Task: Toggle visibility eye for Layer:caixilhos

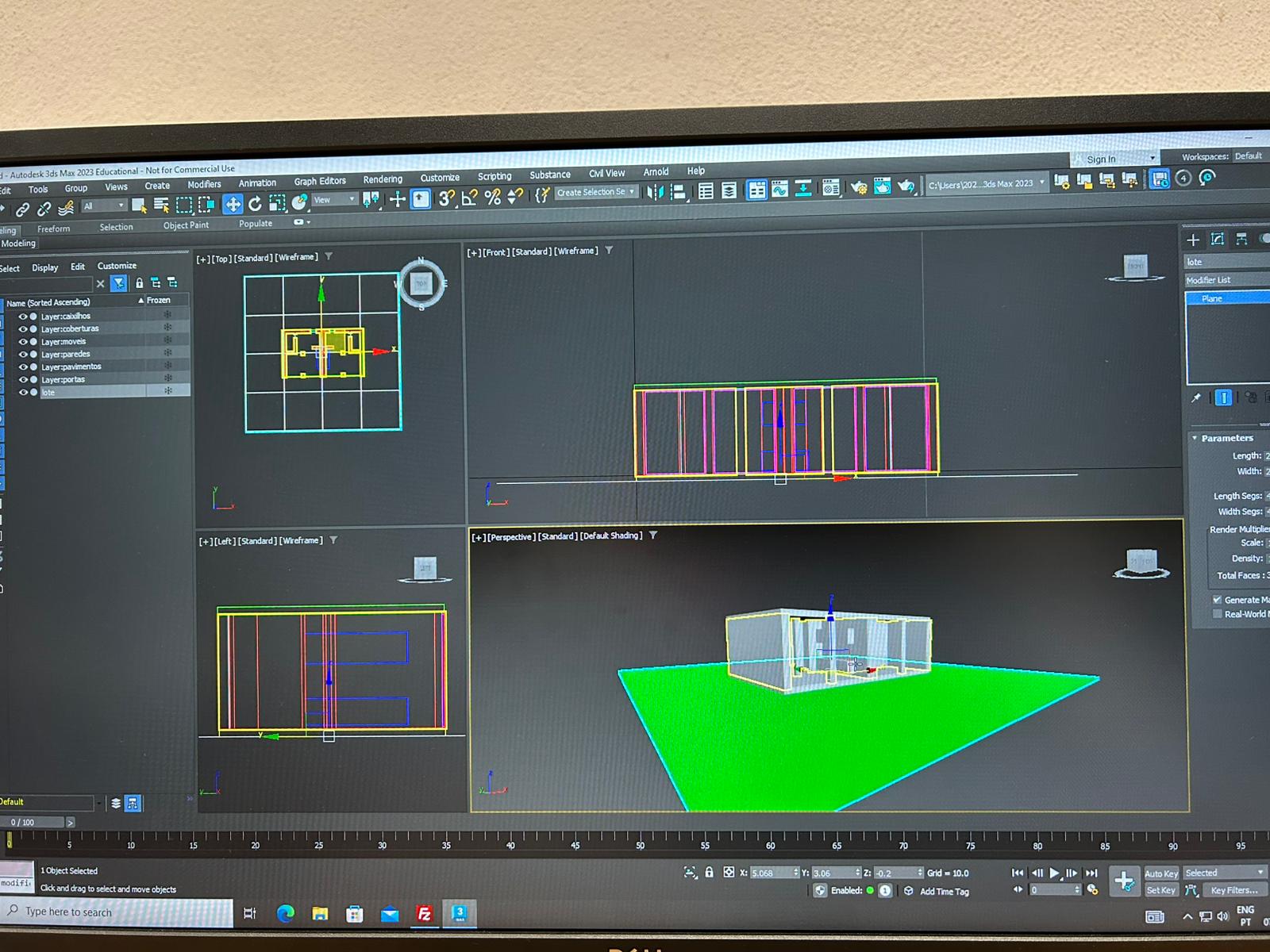Action: coord(22,316)
